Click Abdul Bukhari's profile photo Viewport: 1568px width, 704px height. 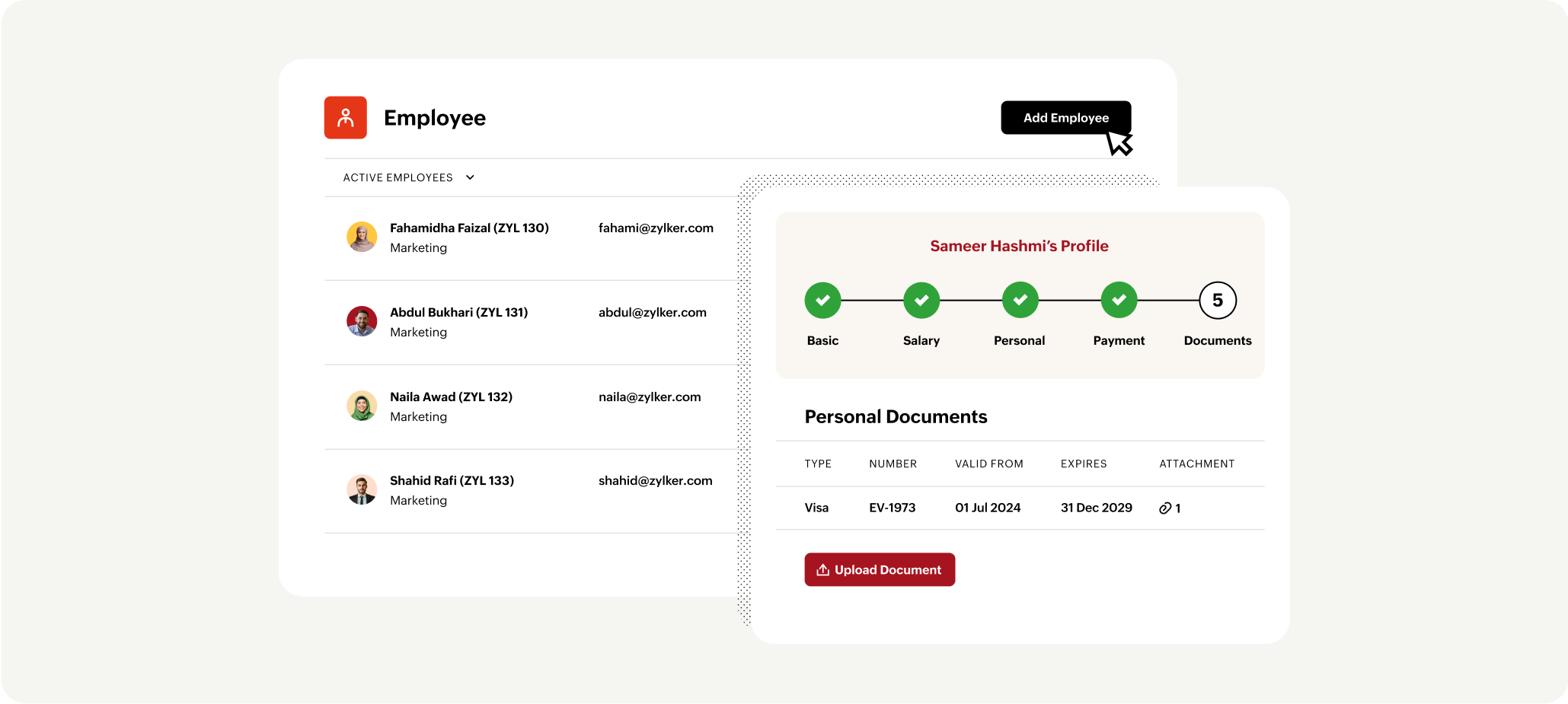362,321
